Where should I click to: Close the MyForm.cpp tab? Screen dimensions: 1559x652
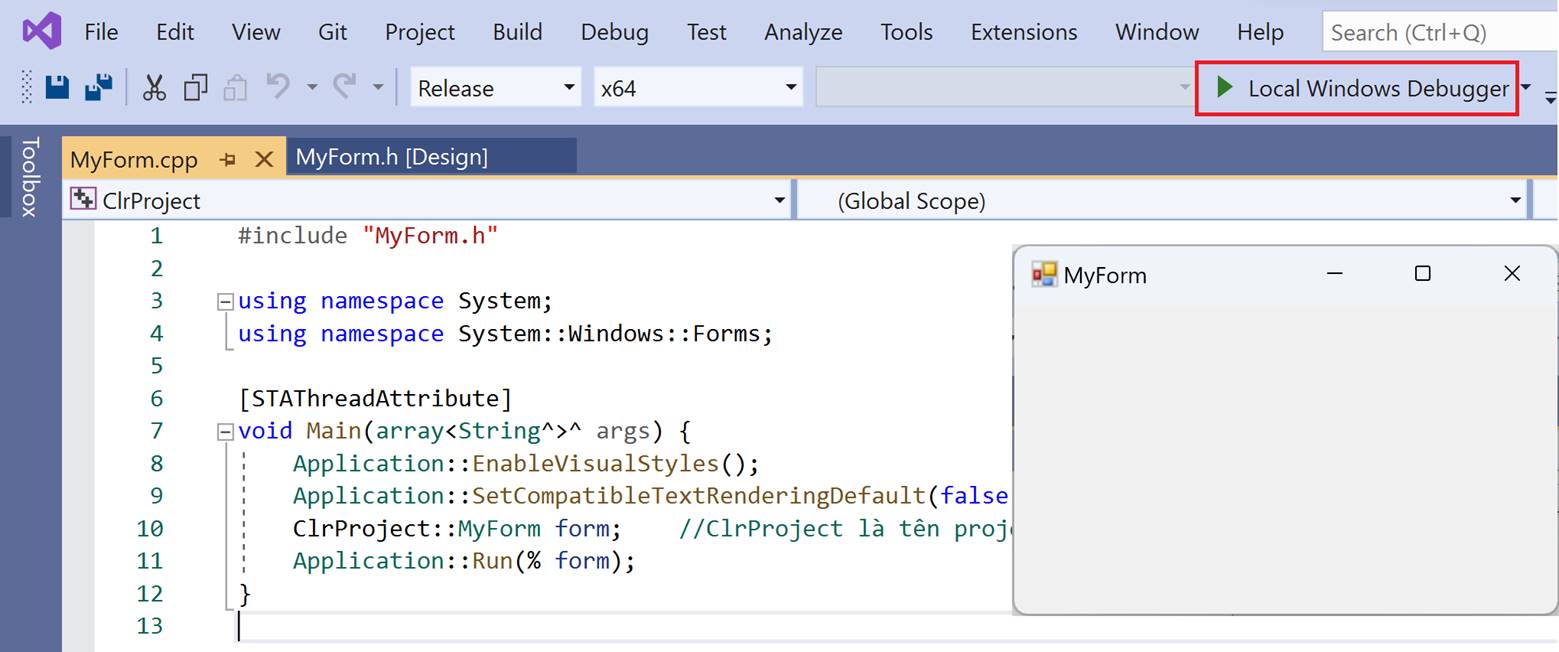[x=264, y=159]
